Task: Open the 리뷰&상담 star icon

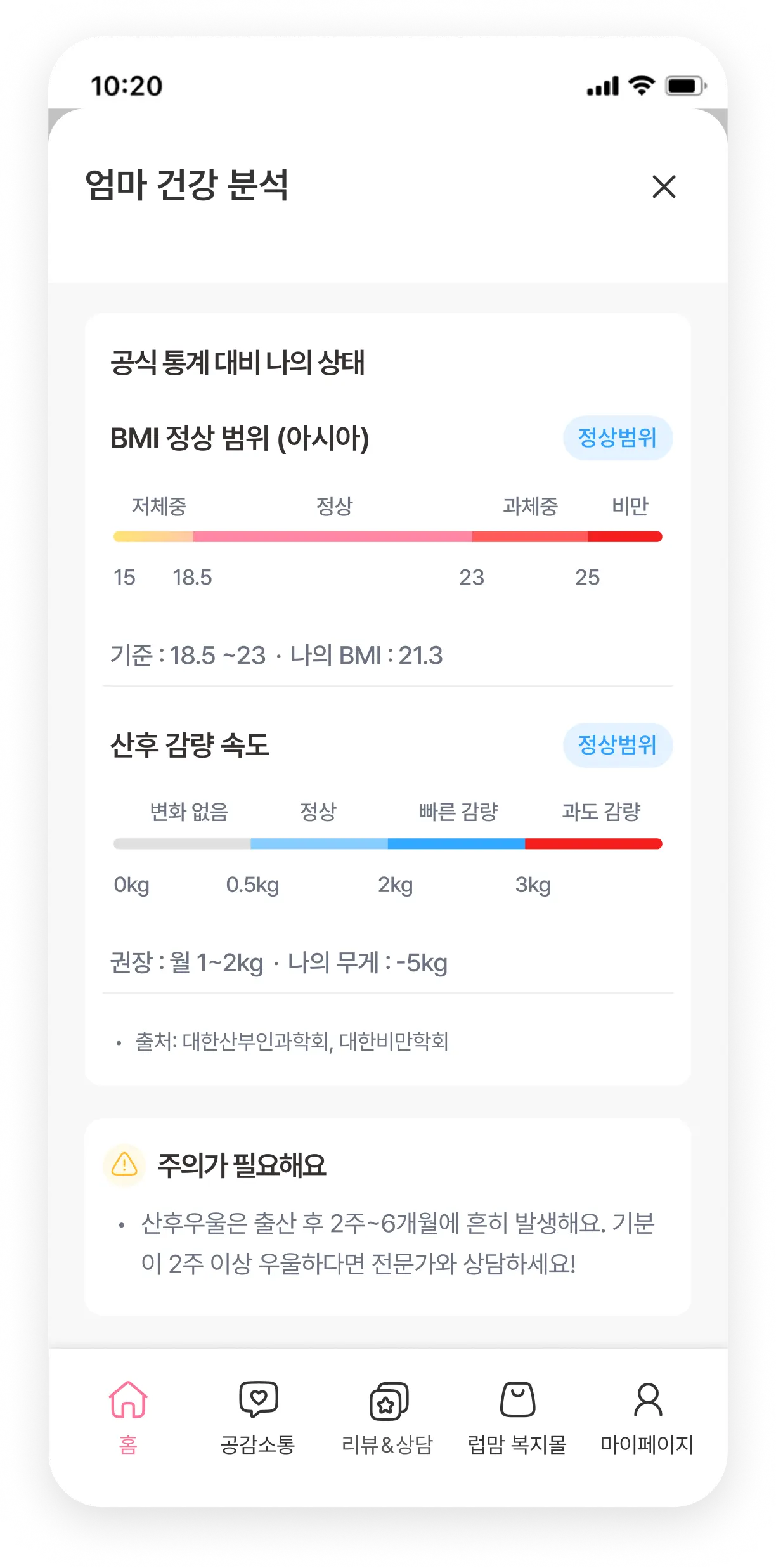Action: (388, 1401)
